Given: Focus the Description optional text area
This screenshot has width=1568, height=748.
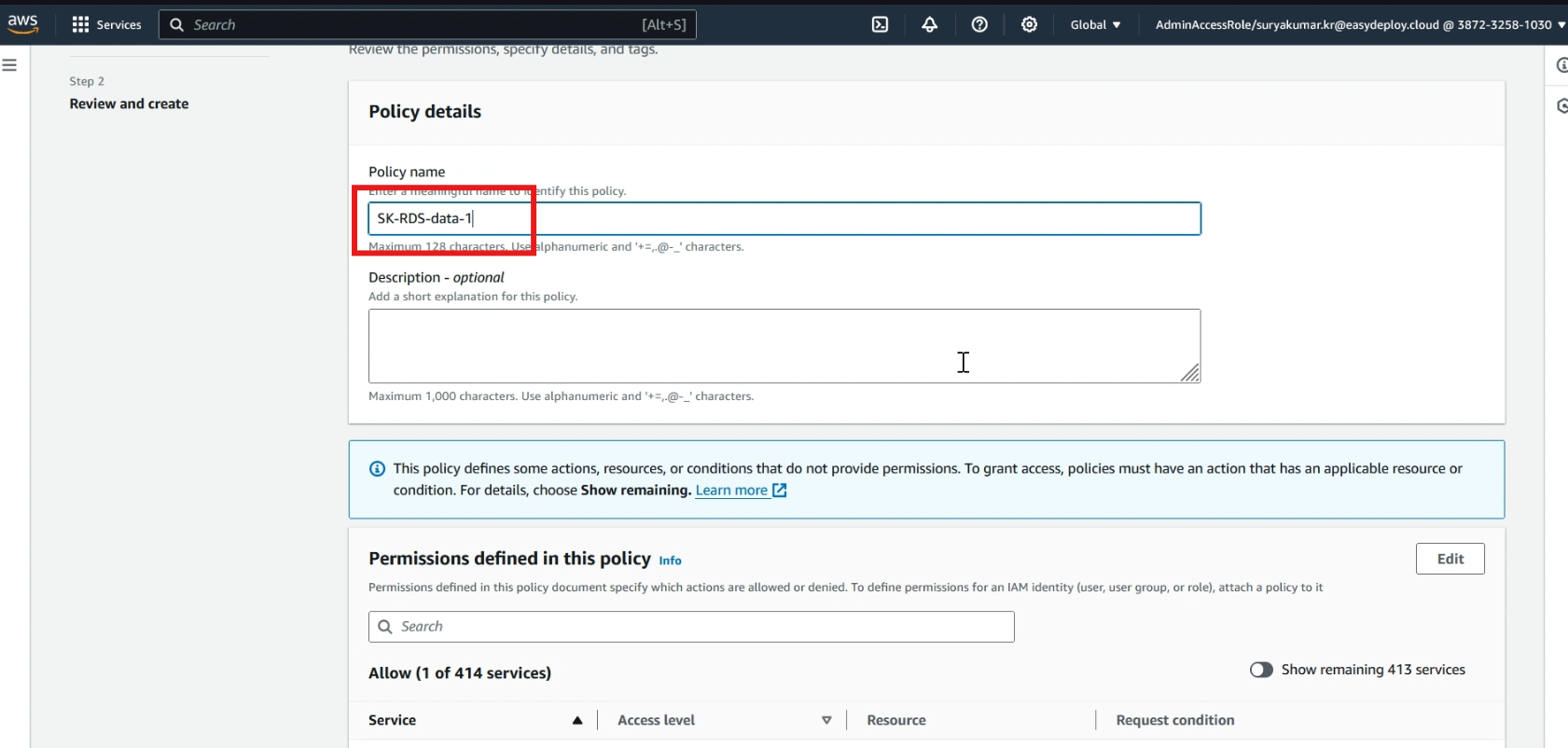Looking at the screenshot, I should pyautogui.click(x=784, y=346).
